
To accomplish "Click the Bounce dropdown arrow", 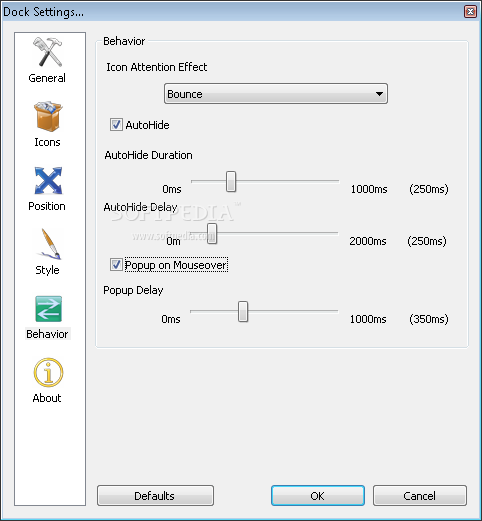I will point(379,94).
